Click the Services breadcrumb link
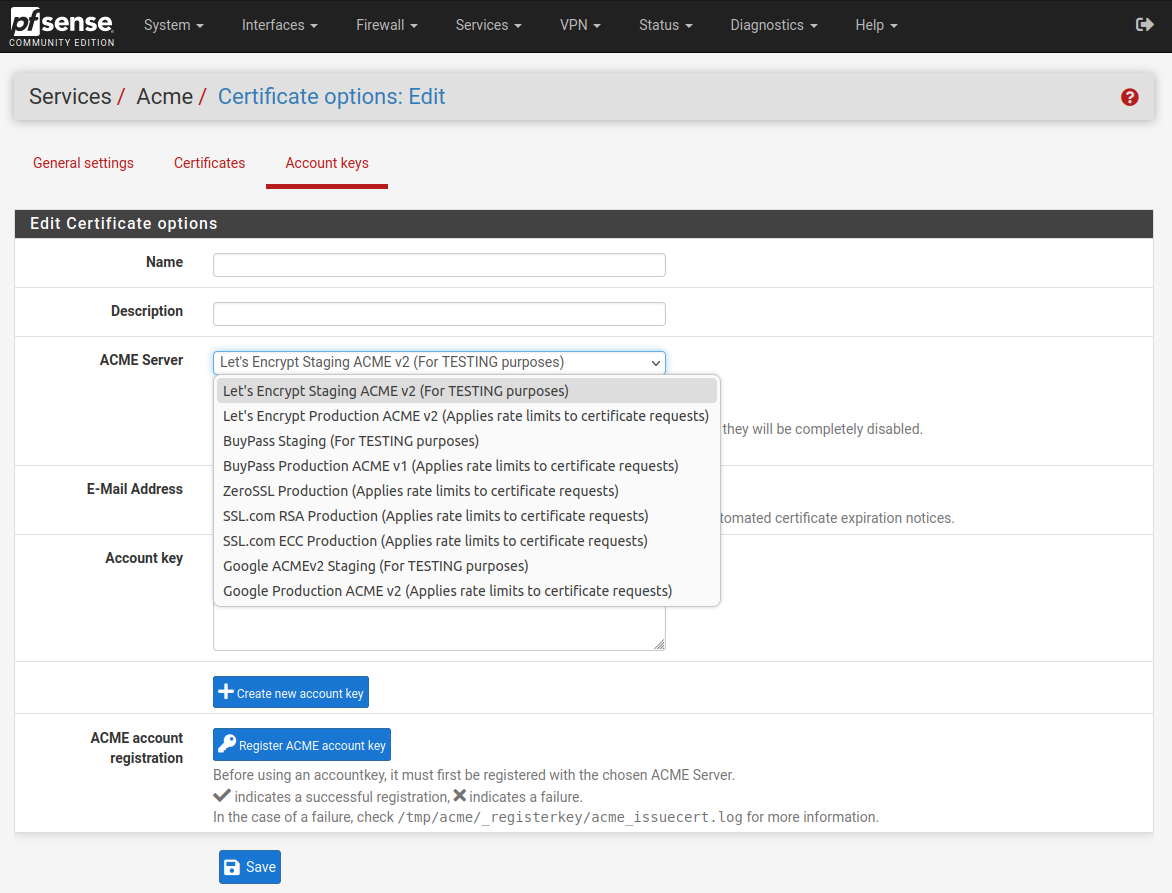Viewport: 1172px width, 893px height. (x=70, y=96)
